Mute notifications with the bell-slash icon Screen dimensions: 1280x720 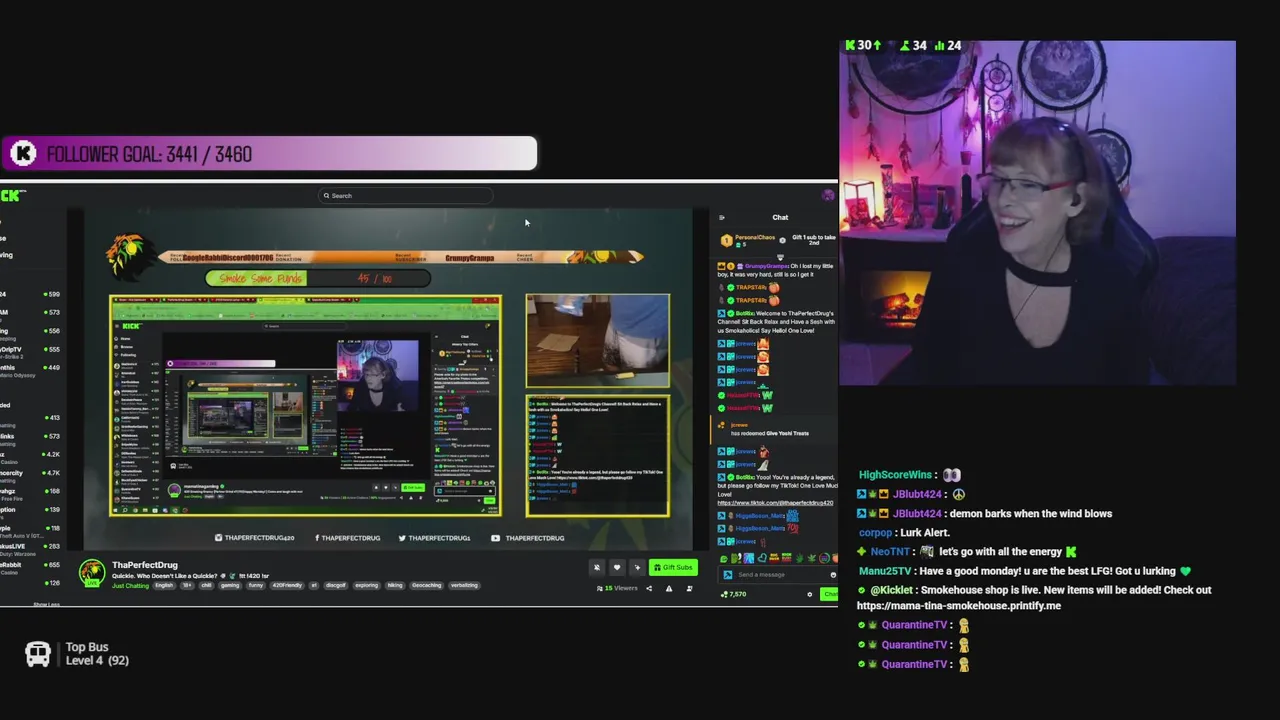[x=597, y=567]
